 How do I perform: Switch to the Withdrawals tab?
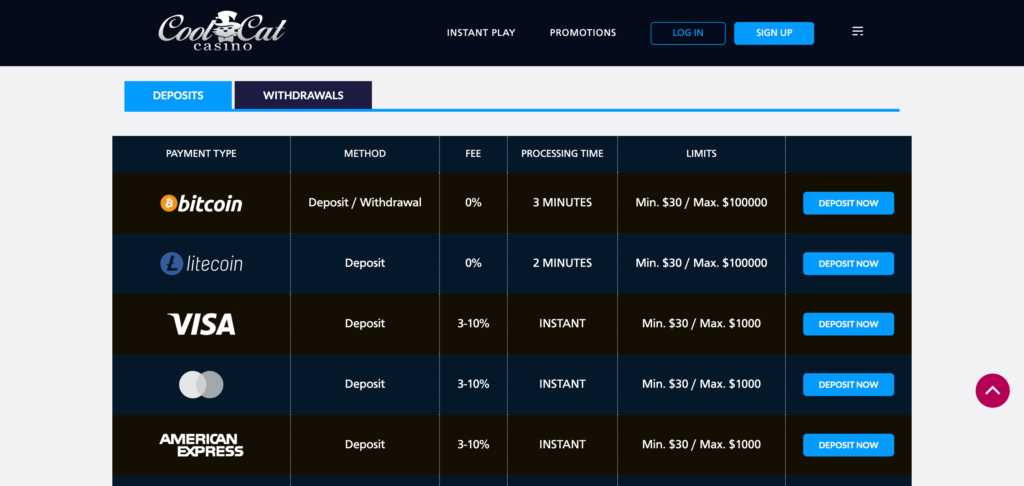click(x=303, y=95)
